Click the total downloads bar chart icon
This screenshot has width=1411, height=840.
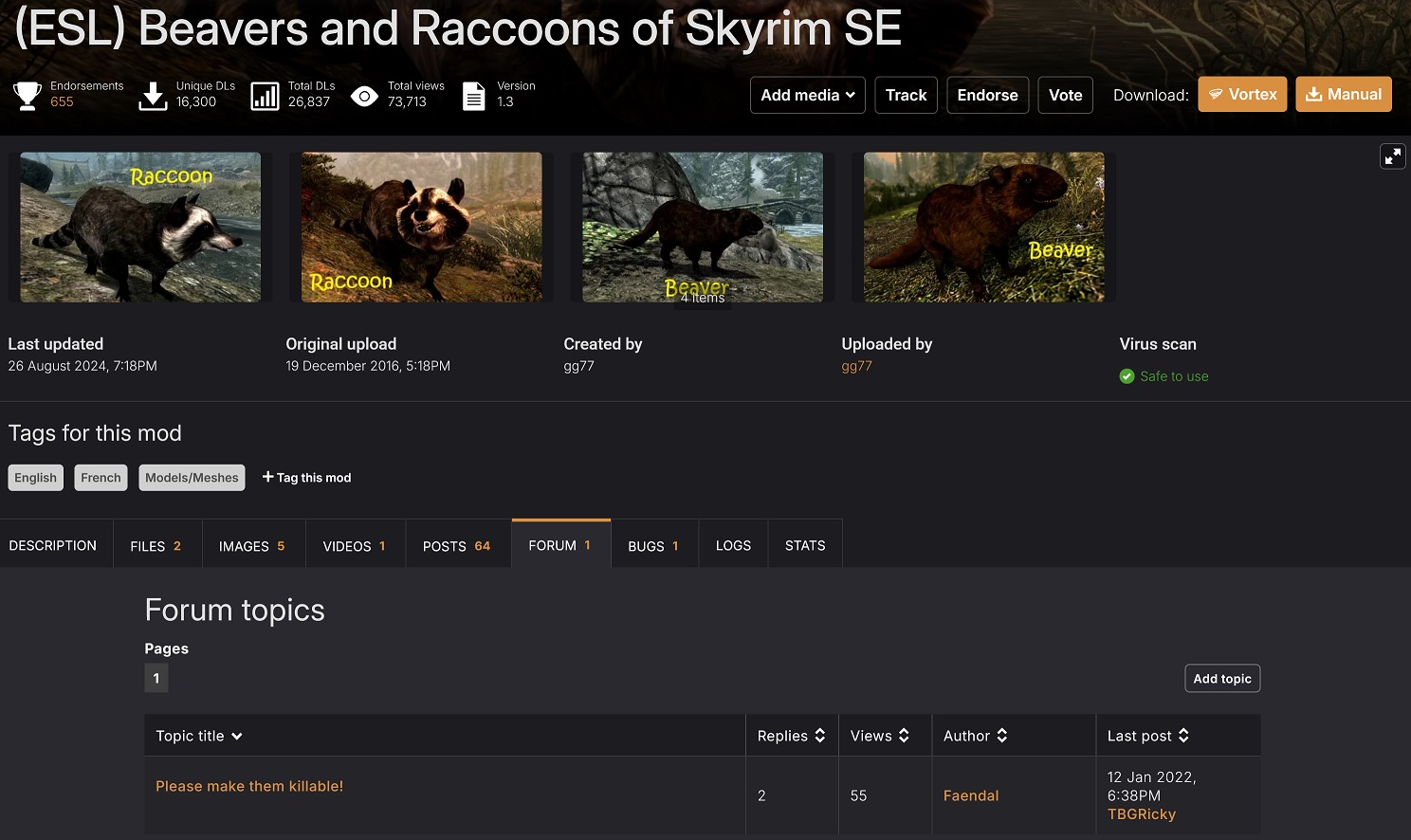(265, 96)
